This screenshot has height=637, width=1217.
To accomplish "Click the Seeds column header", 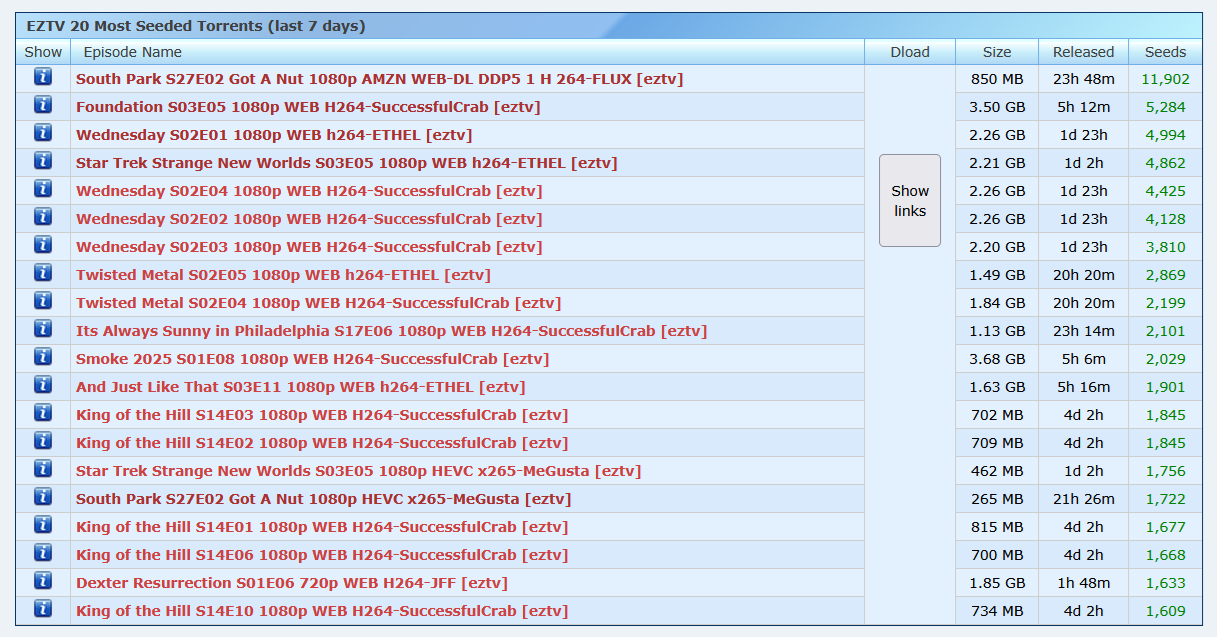I will click(x=1165, y=52).
